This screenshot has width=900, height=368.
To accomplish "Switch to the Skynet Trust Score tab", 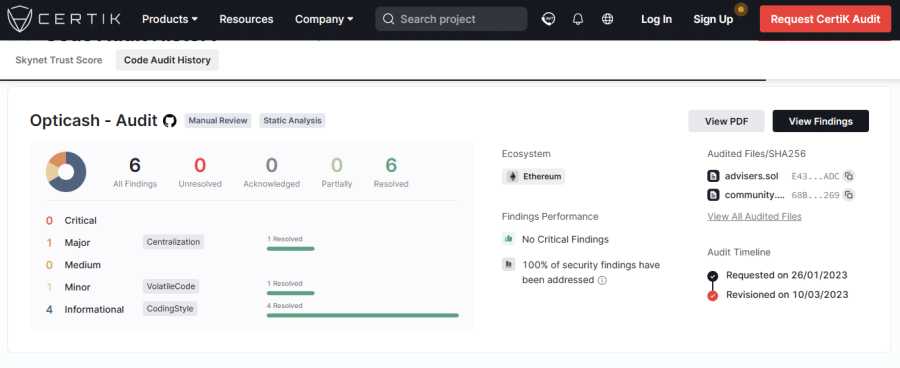I will click(59, 60).
